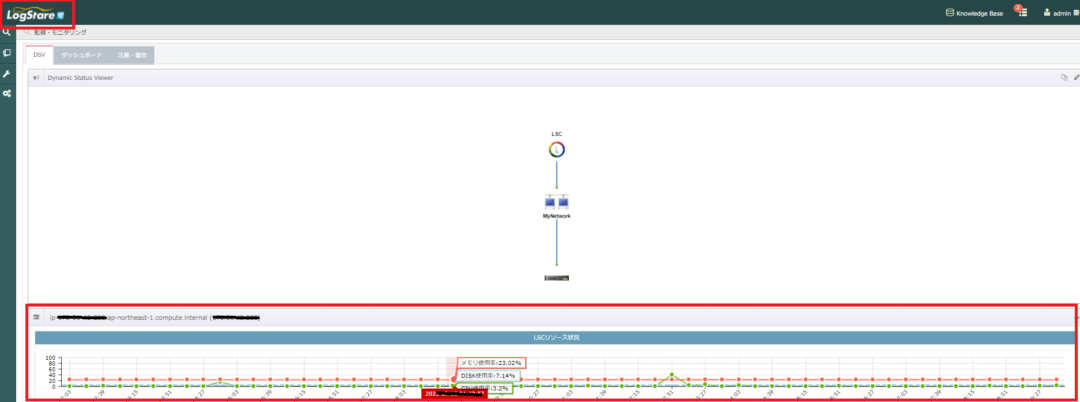
Task: Open the gears settings sidebar icon
Action: [7, 93]
